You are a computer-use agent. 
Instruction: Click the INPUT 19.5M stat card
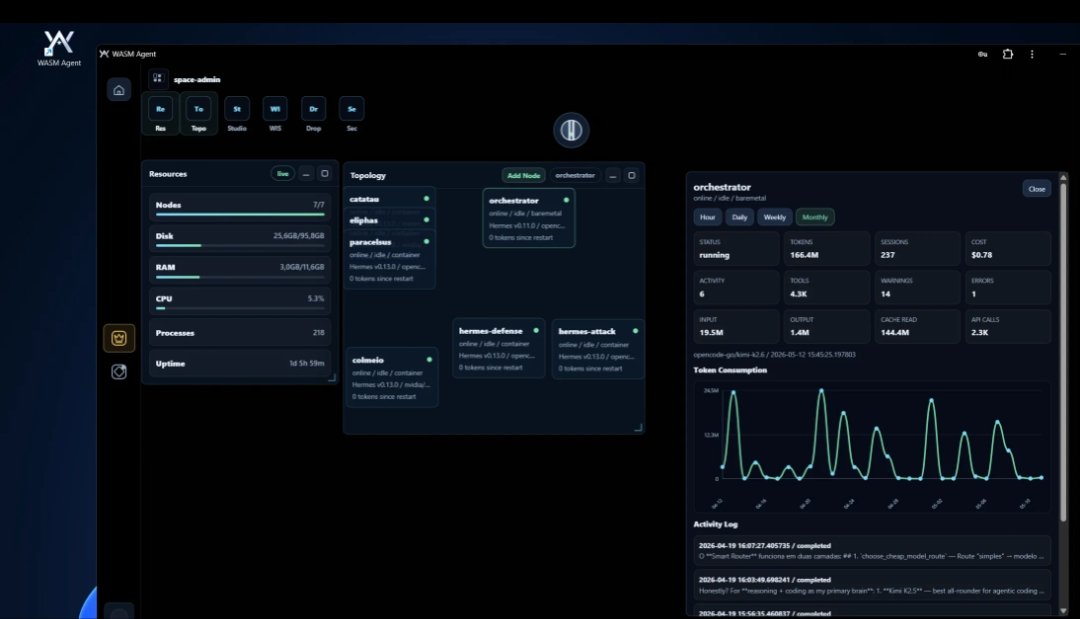coord(736,326)
